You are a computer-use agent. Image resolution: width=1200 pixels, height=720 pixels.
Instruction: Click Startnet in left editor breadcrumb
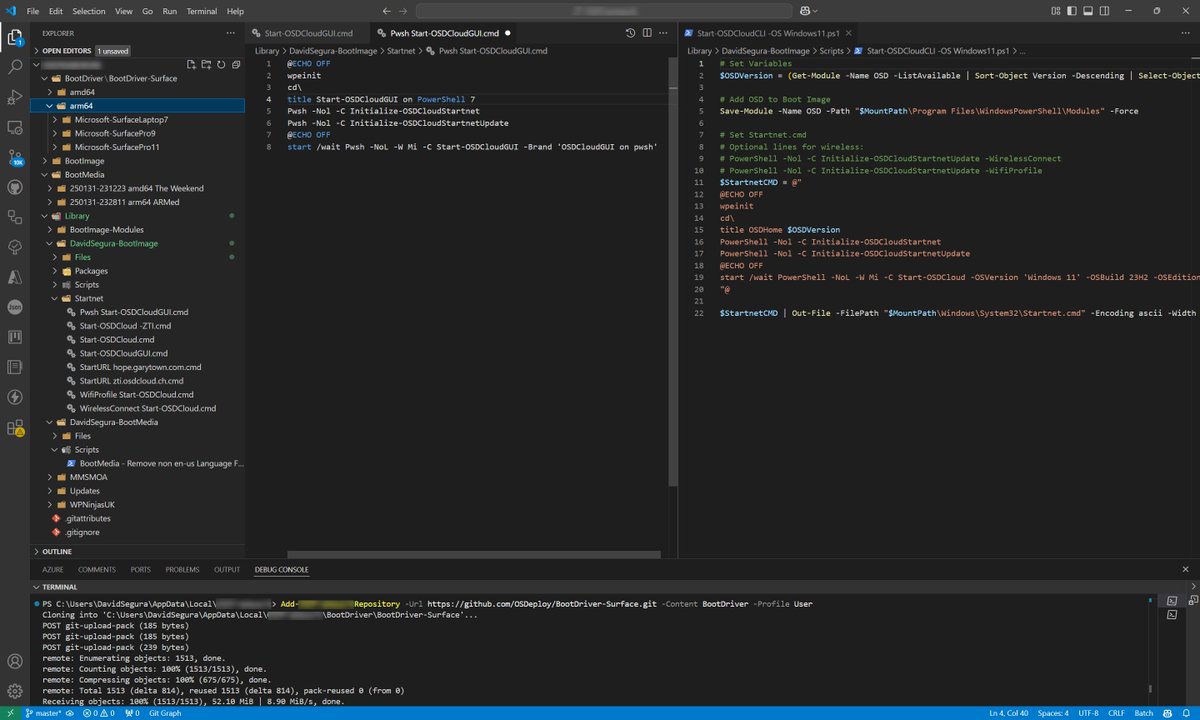click(x=400, y=50)
